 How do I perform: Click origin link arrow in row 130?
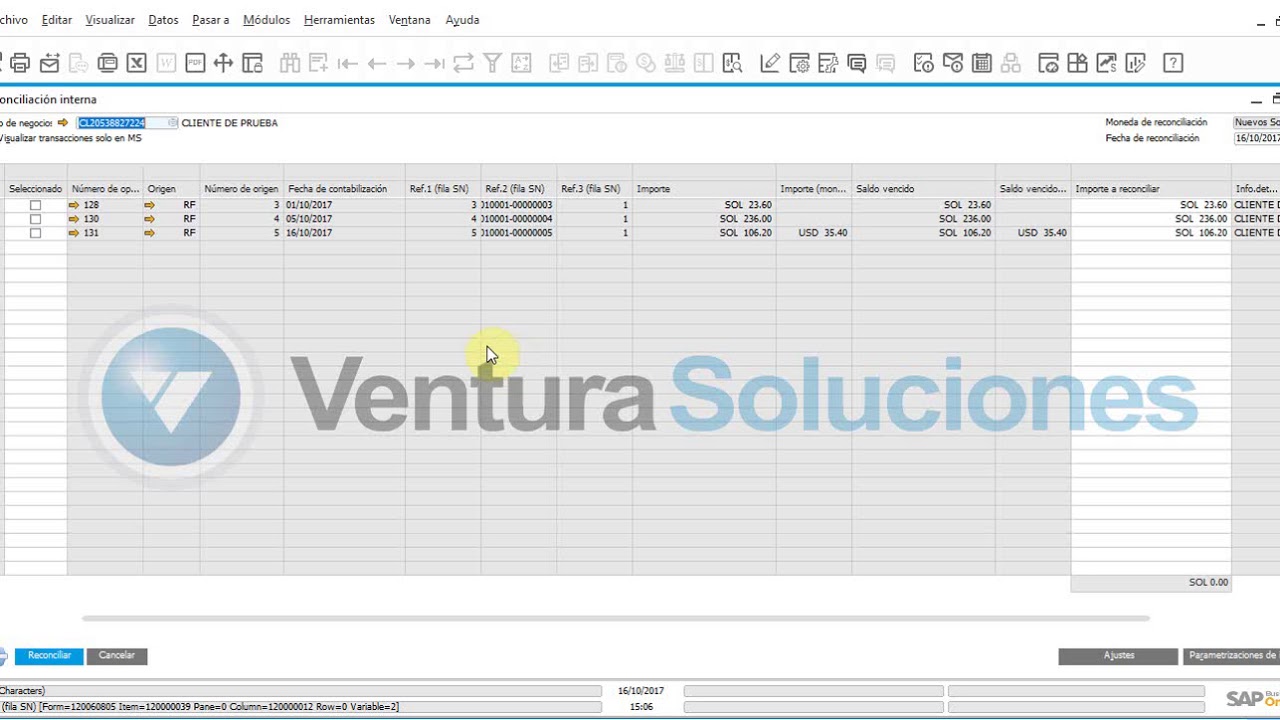tap(150, 219)
